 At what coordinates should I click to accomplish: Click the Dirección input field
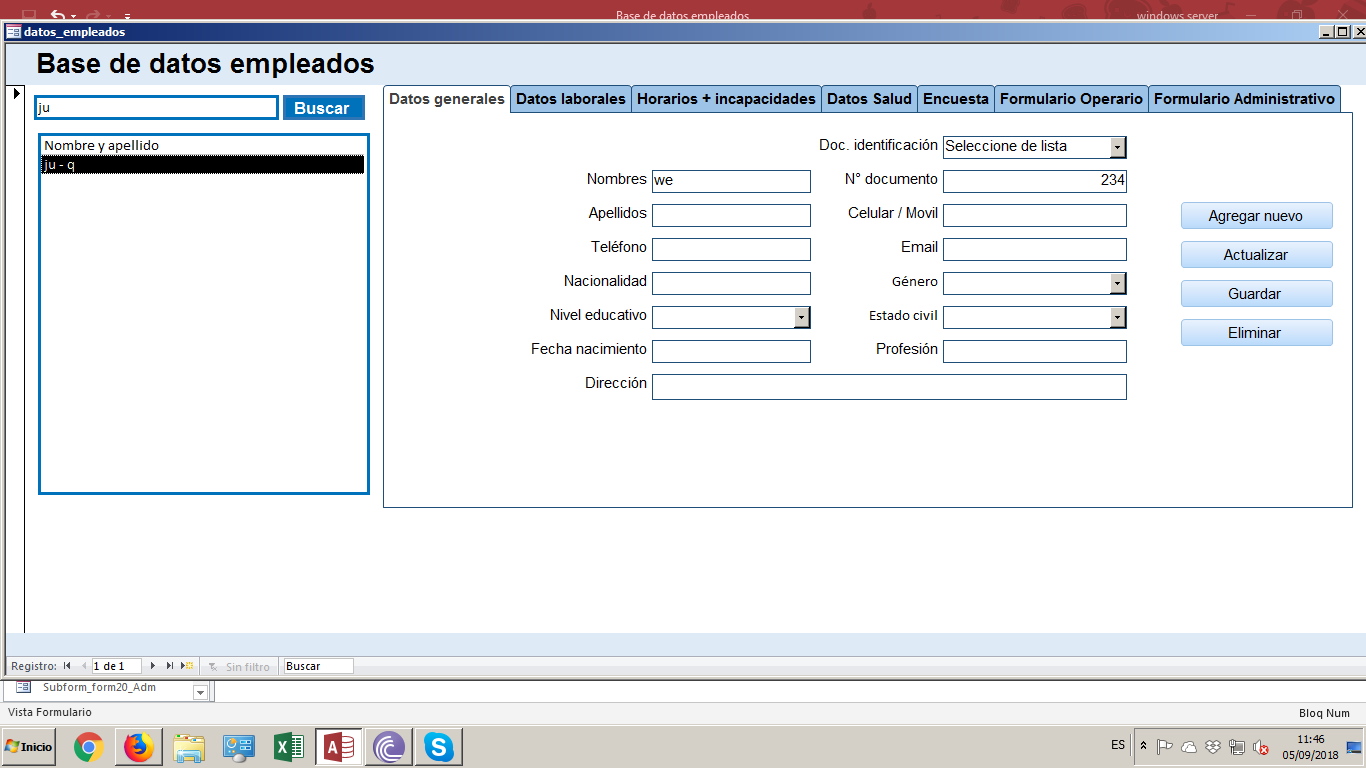(x=889, y=387)
